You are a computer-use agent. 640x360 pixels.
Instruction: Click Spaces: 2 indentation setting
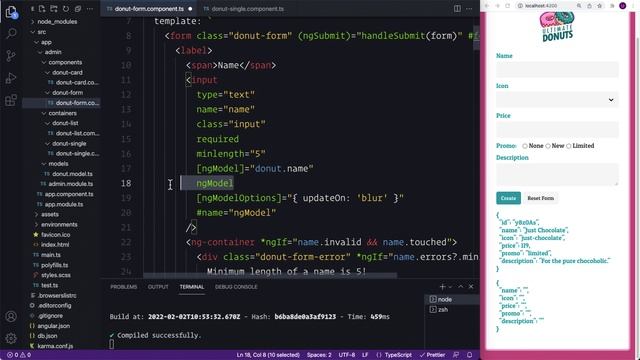[319, 355]
